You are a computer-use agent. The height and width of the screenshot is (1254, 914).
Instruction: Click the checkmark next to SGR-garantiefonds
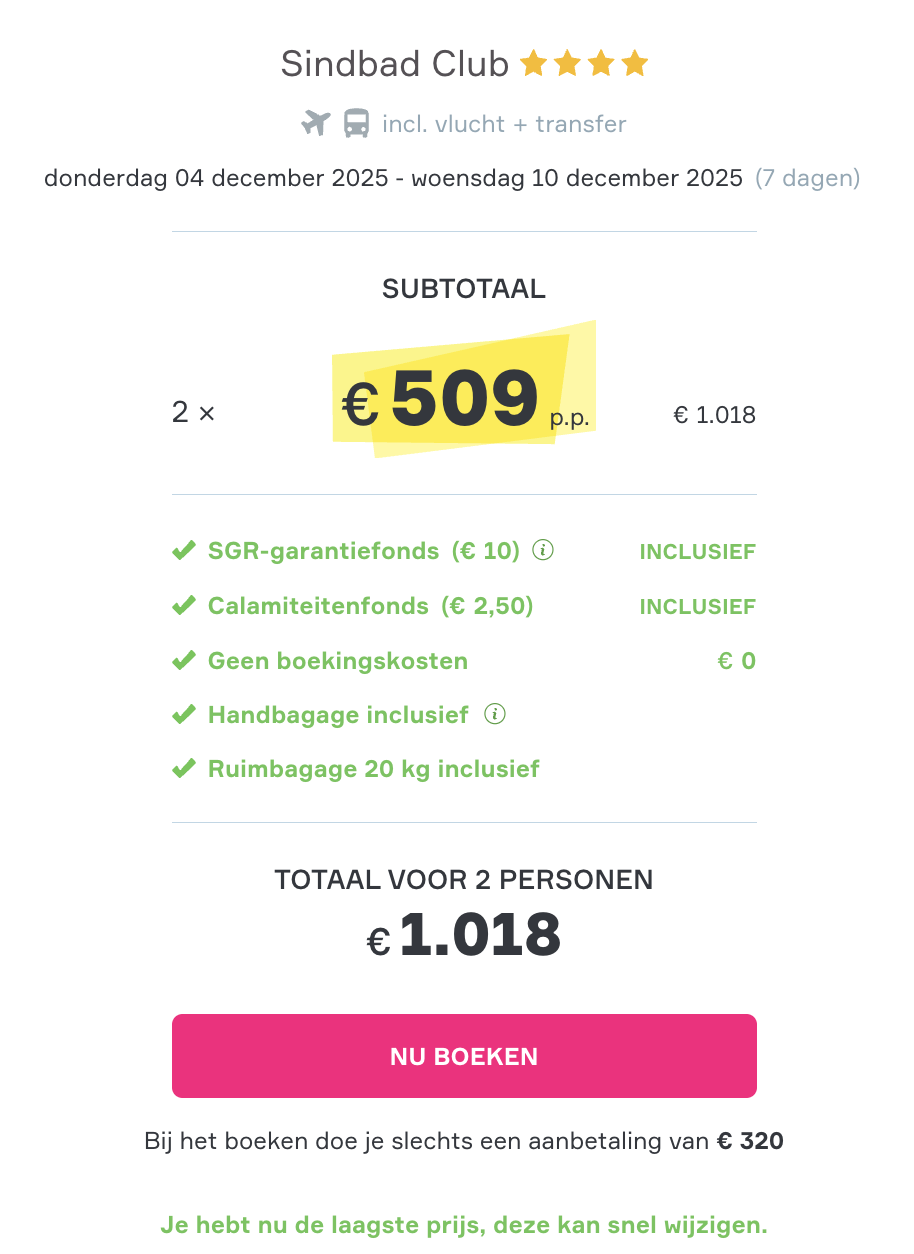[x=185, y=549]
